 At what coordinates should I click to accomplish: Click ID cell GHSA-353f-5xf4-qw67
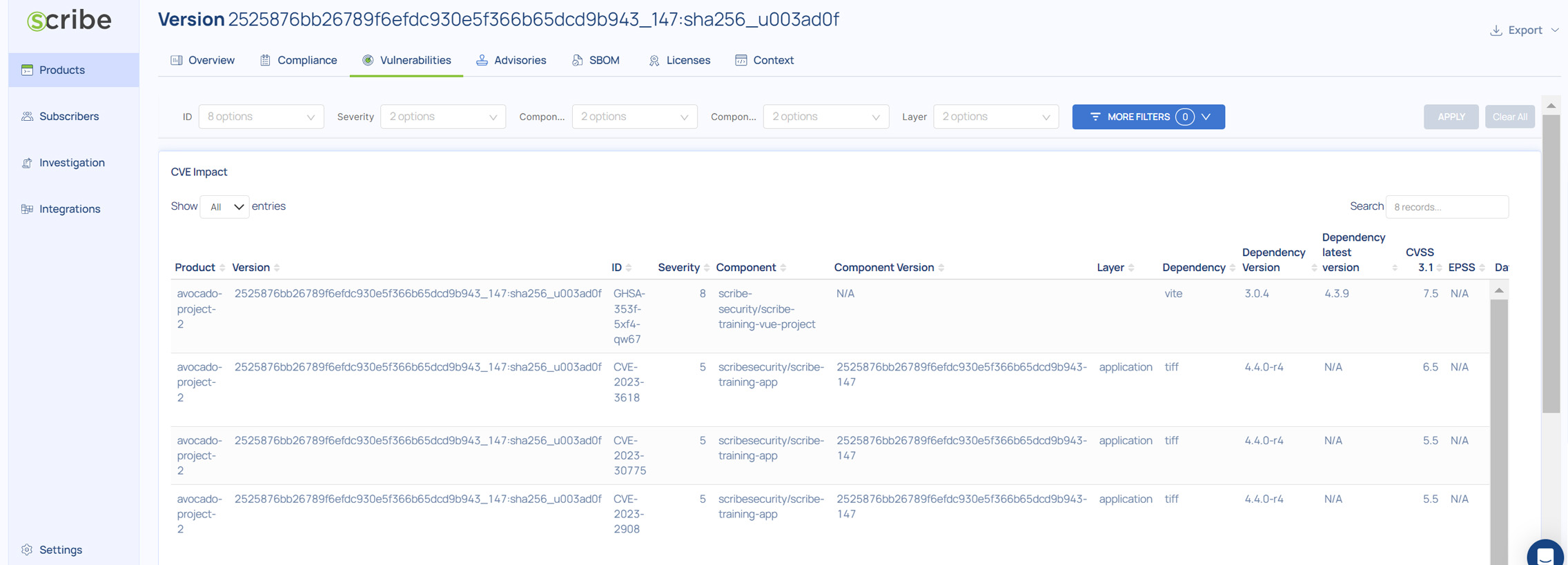629,317
